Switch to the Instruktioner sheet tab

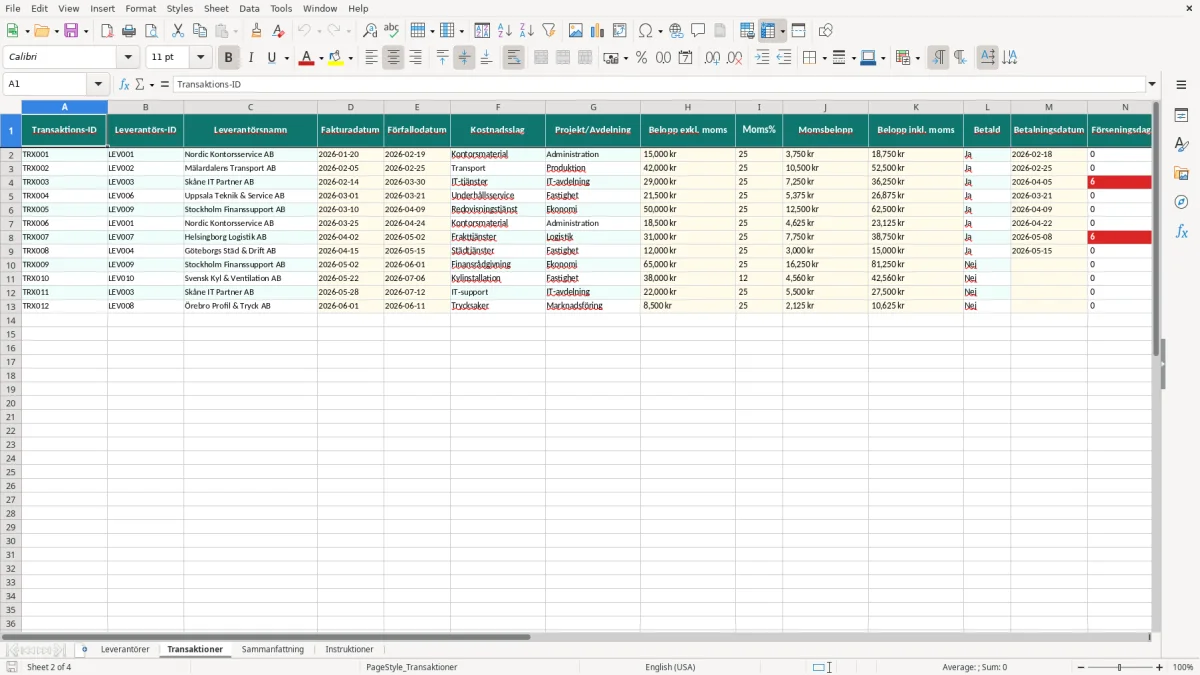click(x=349, y=650)
